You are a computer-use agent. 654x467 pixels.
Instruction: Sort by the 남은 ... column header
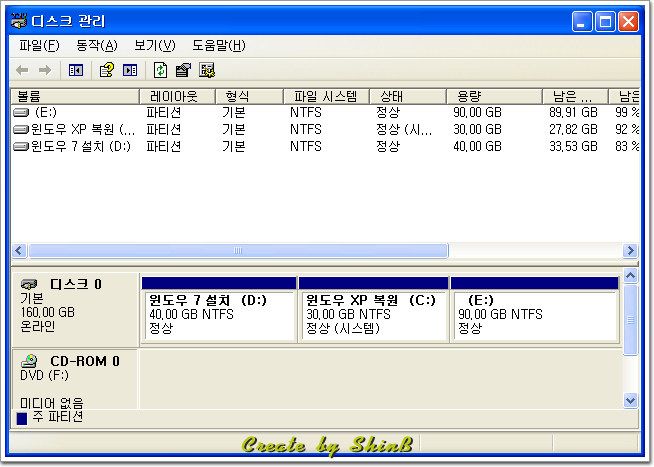[575, 96]
